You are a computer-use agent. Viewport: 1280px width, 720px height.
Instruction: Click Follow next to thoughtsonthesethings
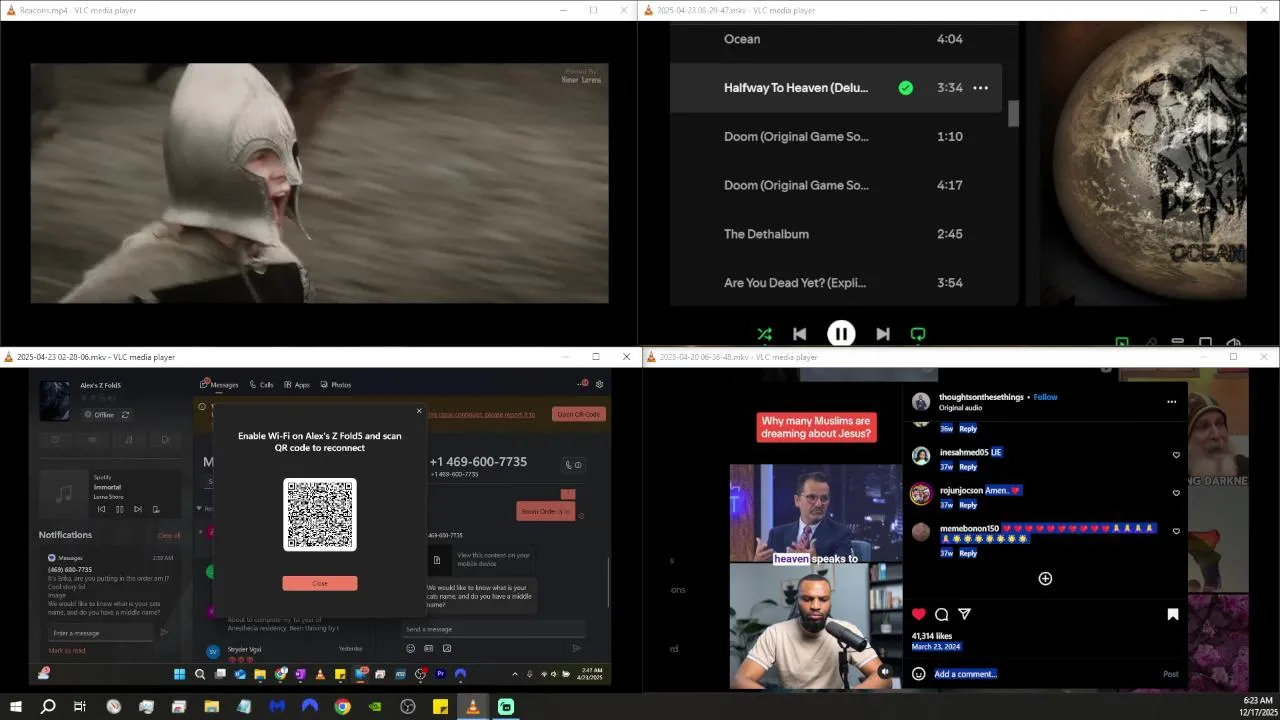pos(1046,397)
